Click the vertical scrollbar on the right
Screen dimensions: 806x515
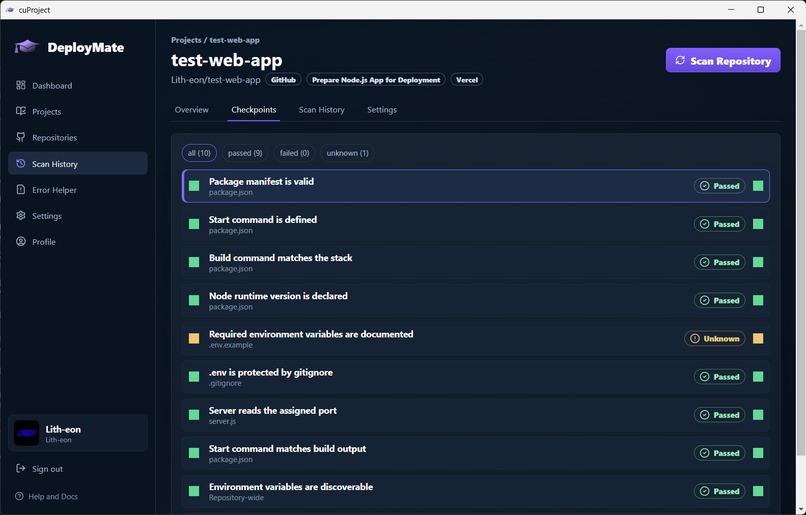[801, 242]
